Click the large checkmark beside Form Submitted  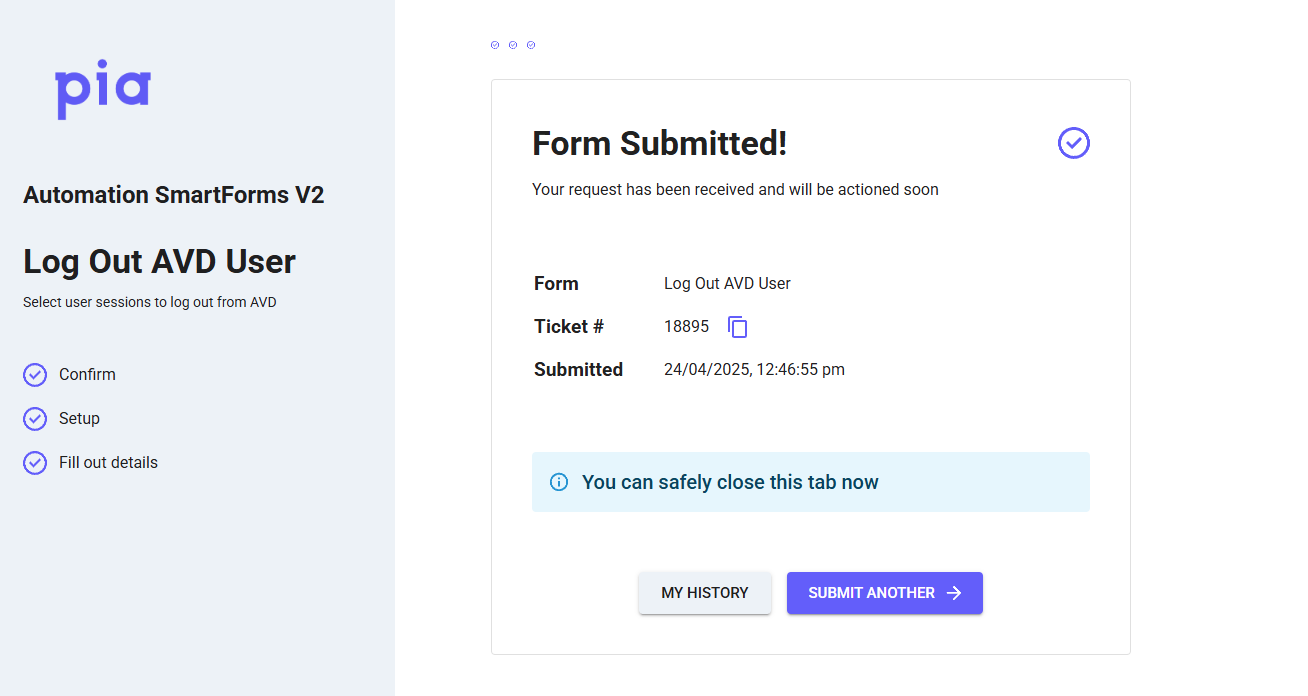pyautogui.click(x=1073, y=143)
